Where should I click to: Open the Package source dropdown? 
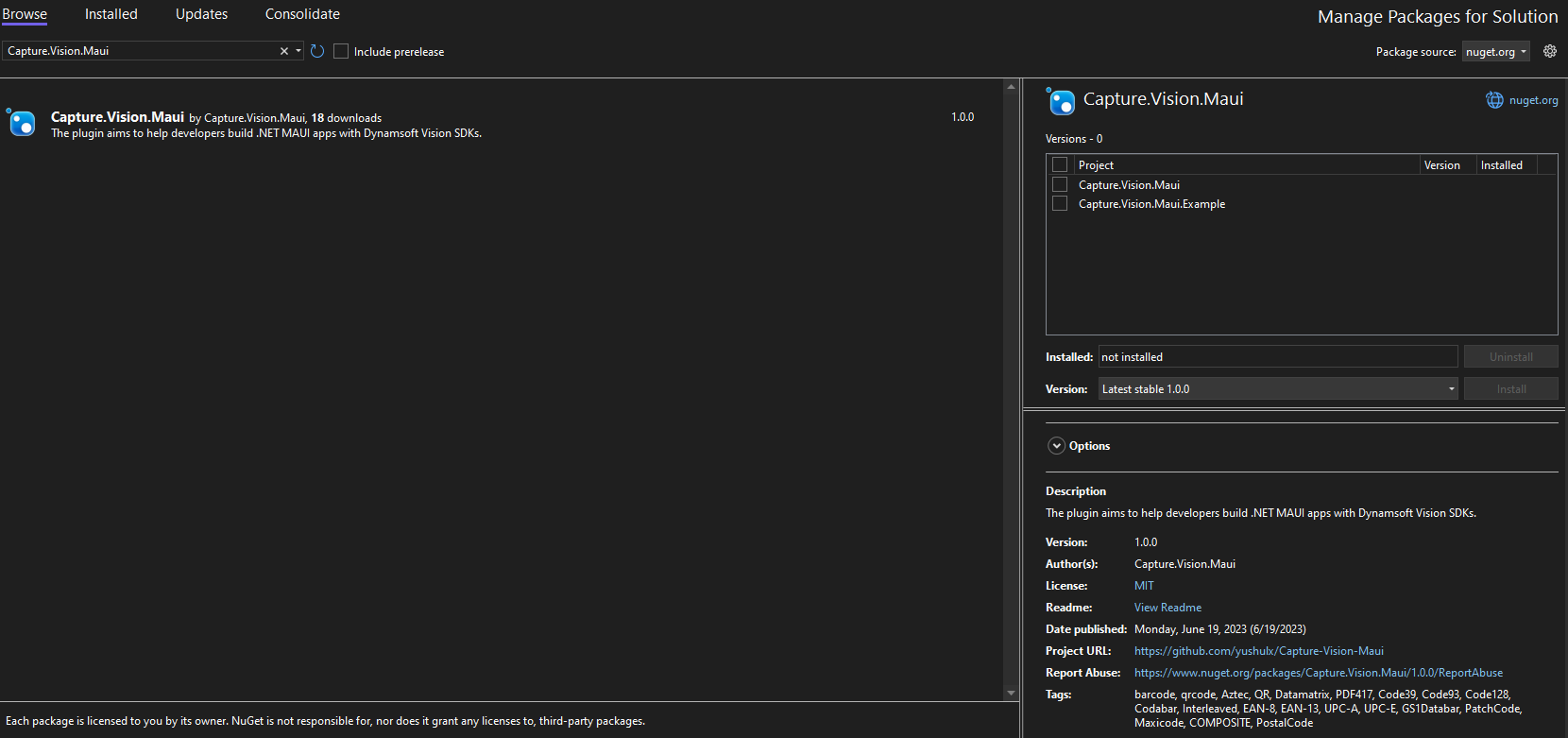1496,52
